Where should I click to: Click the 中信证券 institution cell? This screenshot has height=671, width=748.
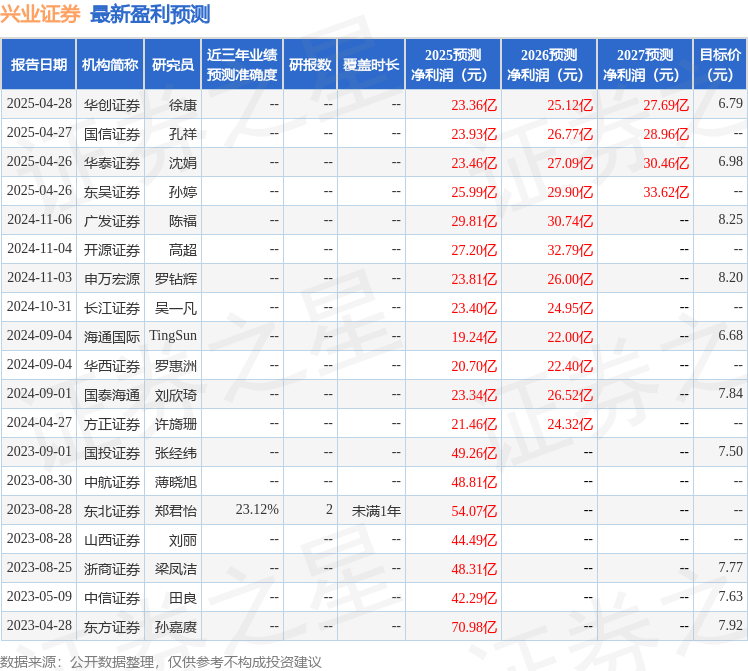(112, 598)
